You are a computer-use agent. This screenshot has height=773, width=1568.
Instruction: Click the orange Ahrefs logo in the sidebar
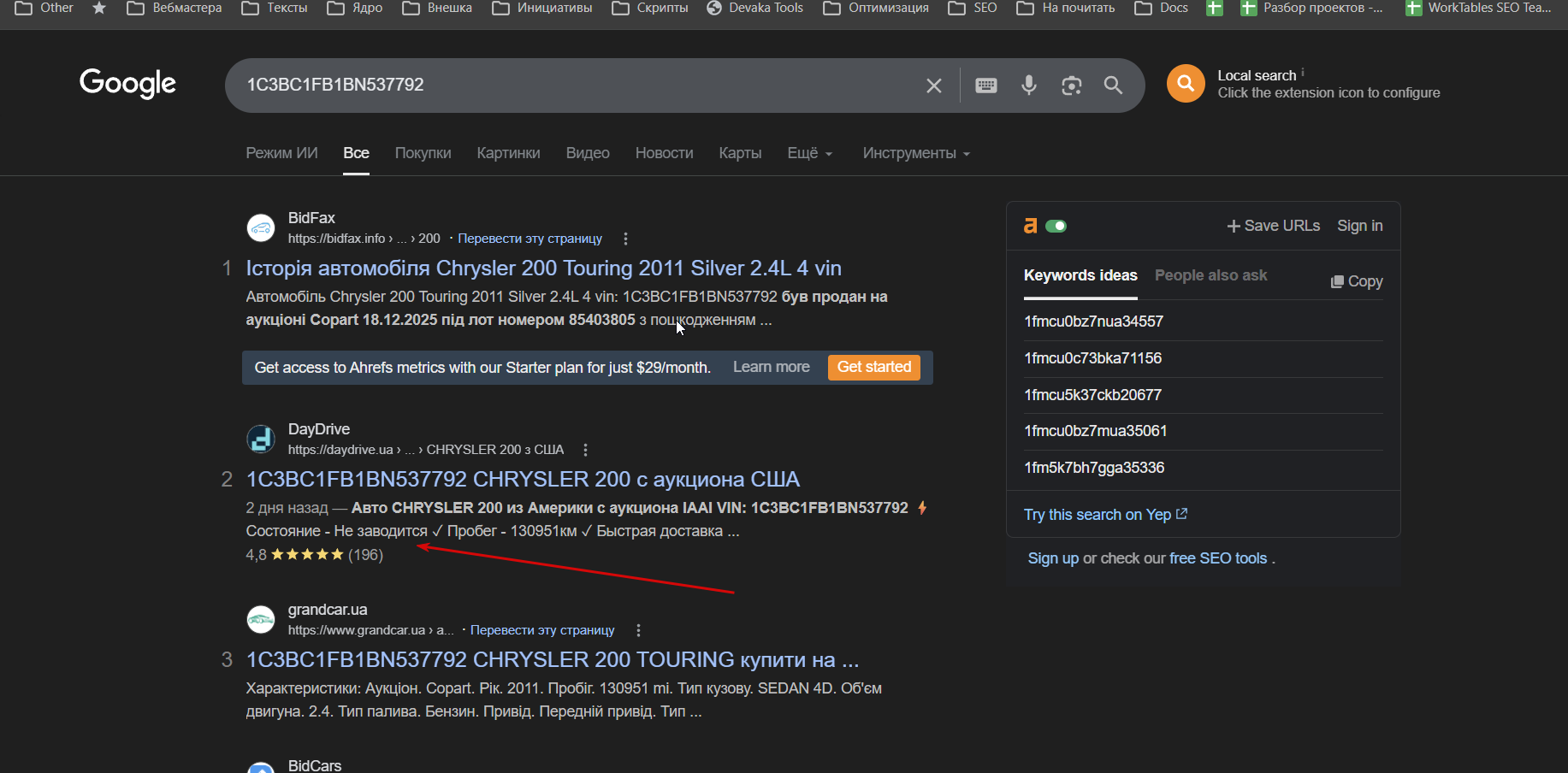[x=1031, y=226]
